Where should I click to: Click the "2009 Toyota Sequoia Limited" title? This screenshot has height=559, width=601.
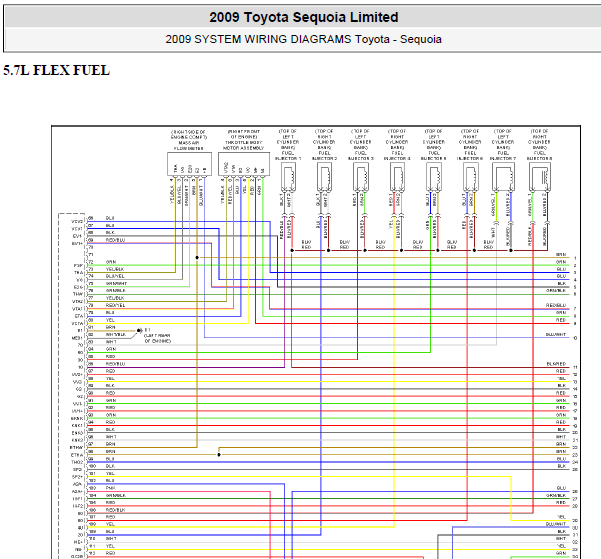(304, 17)
